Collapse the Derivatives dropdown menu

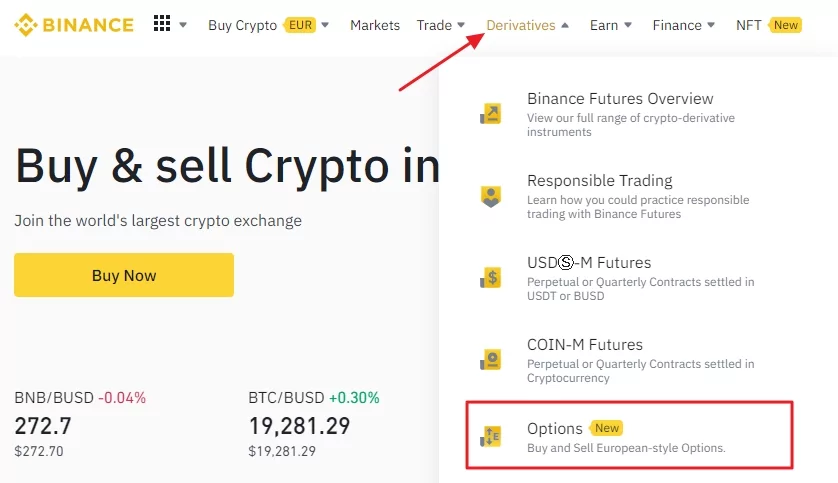pos(528,25)
